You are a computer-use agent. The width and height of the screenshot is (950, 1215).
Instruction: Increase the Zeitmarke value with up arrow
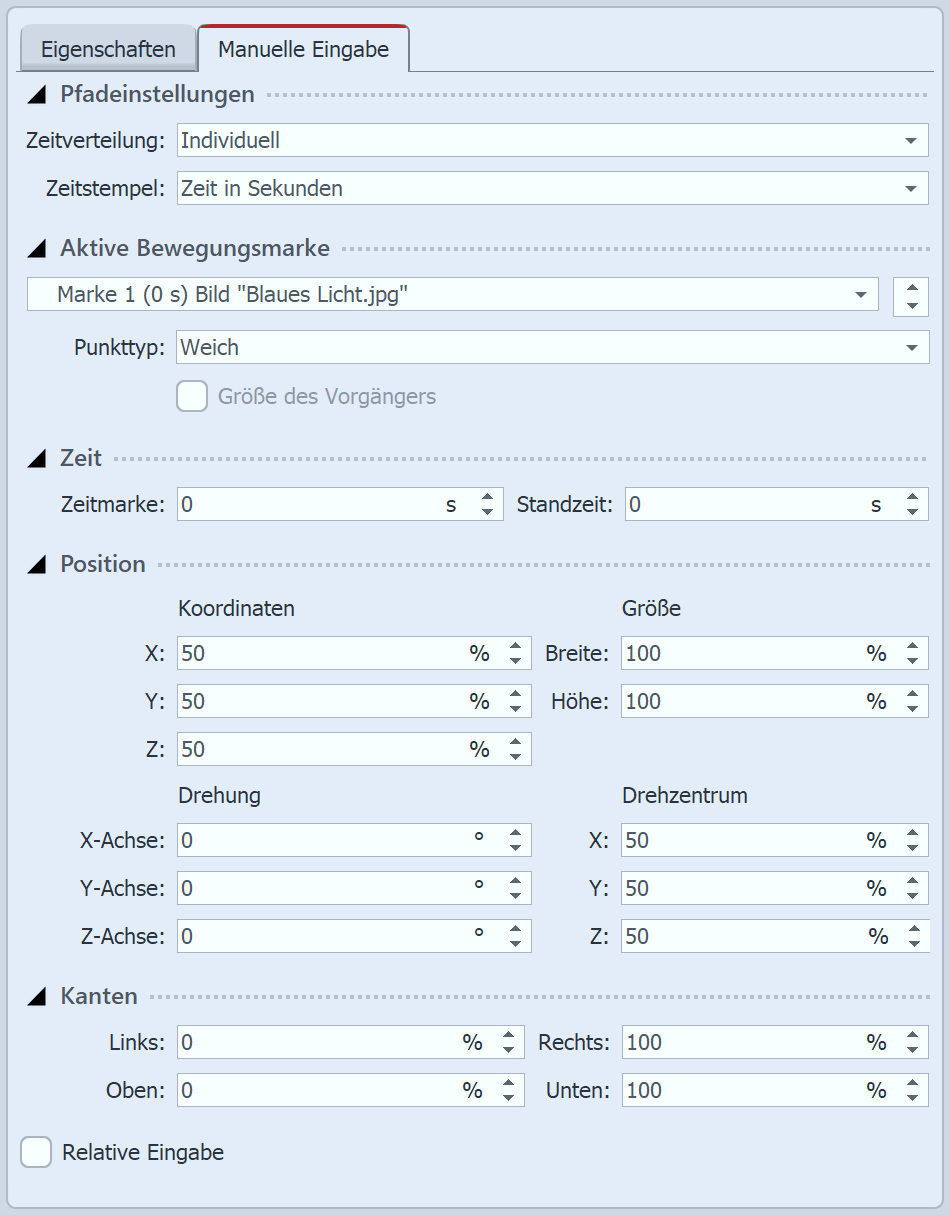pyautogui.click(x=487, y=497)
